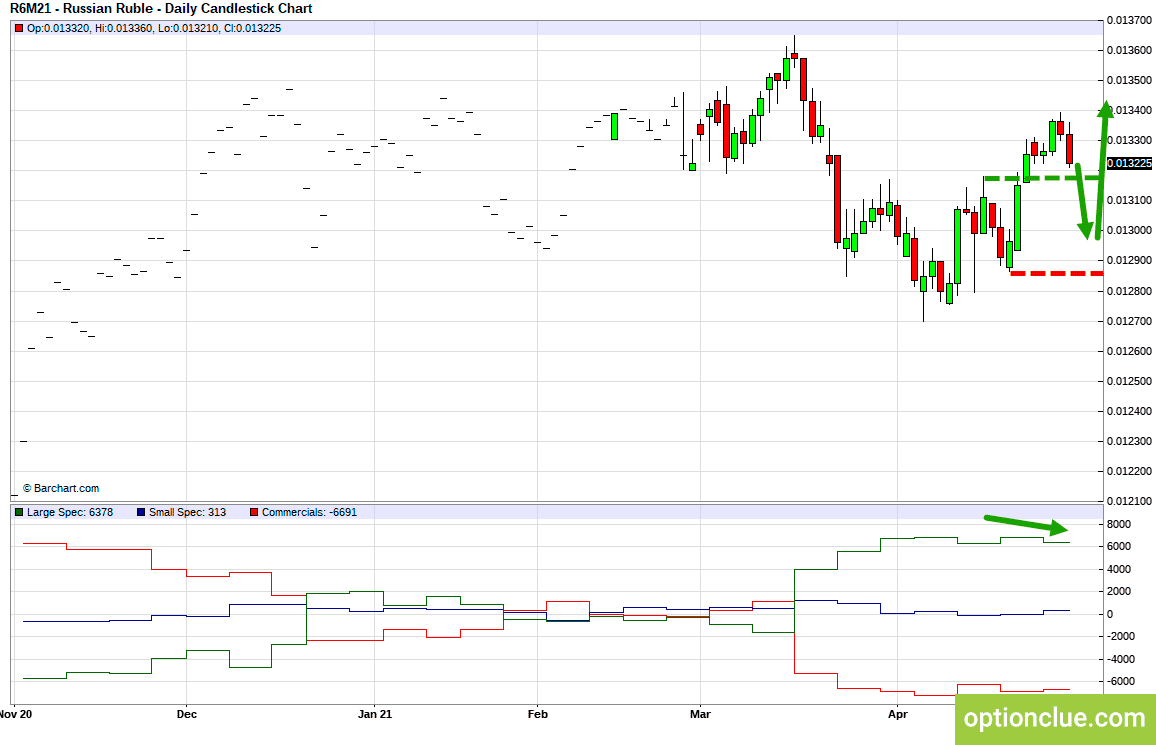Click the blue Small Spec legend square
Image resolution: width=1156 pixels, height=745 pixels.
[141, 512]
